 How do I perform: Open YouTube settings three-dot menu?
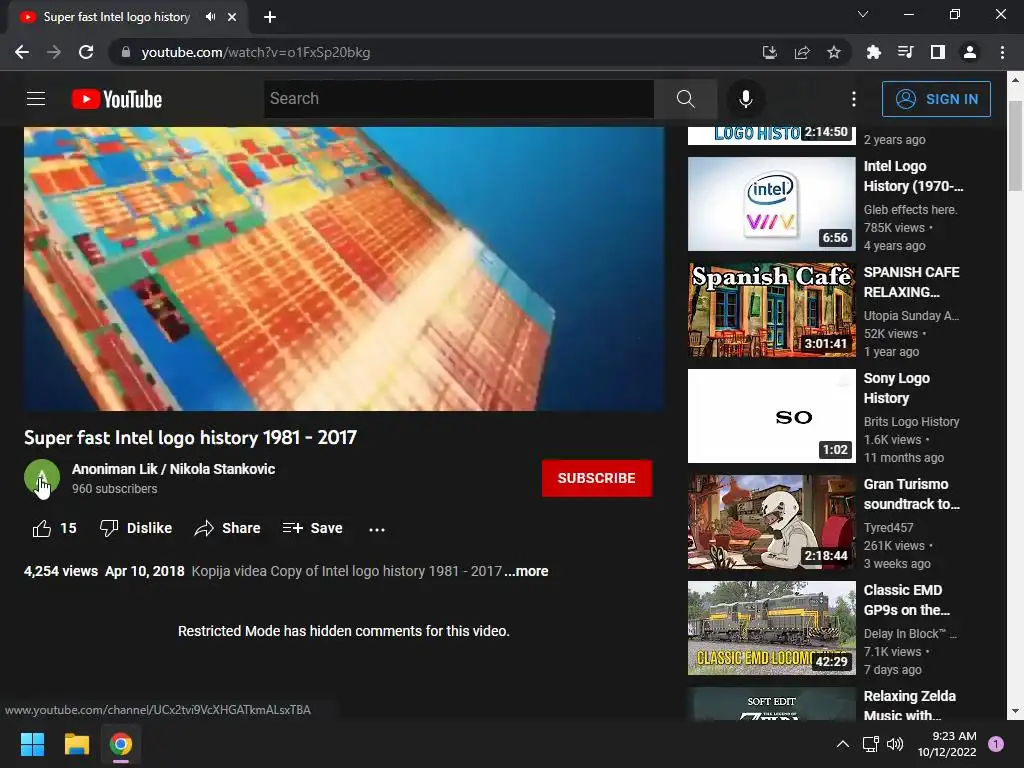[x=854, y=99]
